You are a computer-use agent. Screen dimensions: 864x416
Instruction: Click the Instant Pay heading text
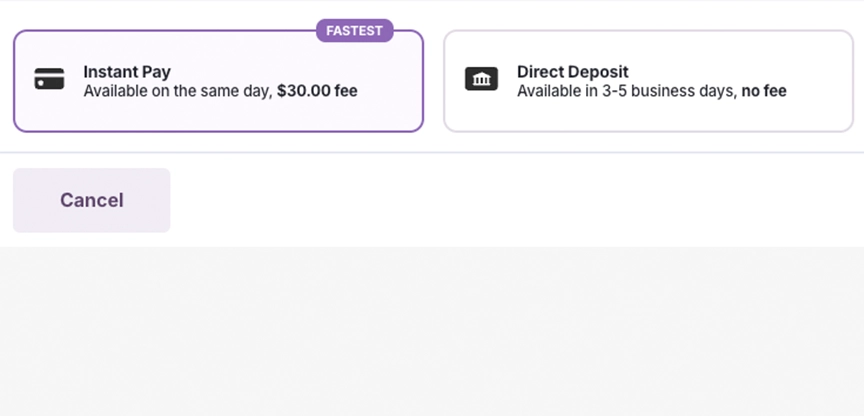127,72
